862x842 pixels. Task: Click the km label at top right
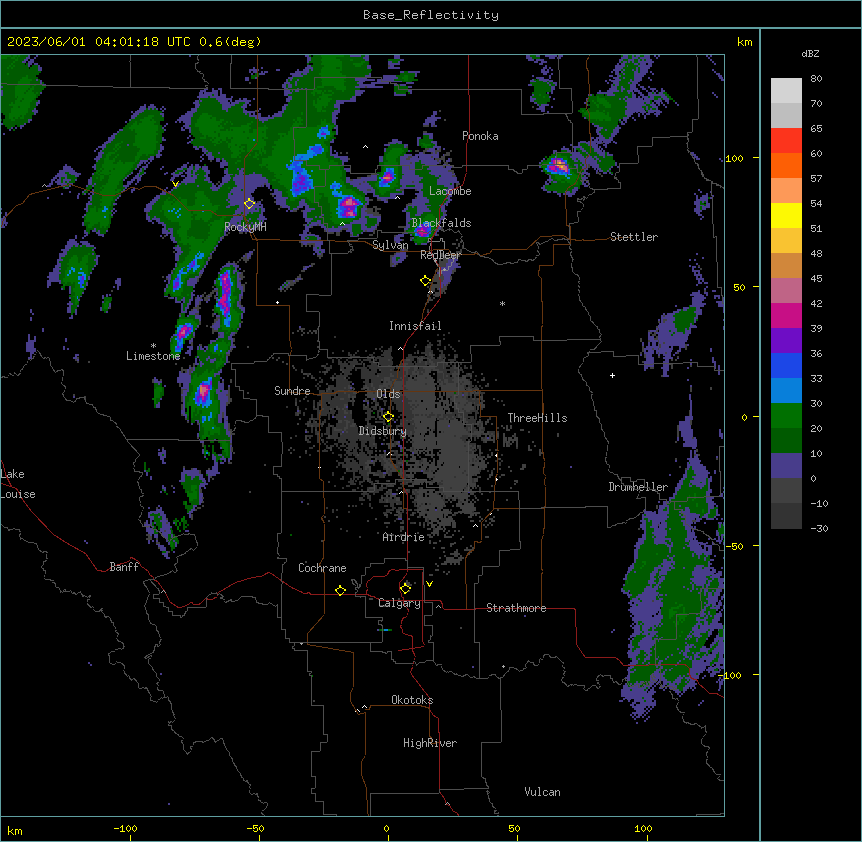tap(744, 42)
